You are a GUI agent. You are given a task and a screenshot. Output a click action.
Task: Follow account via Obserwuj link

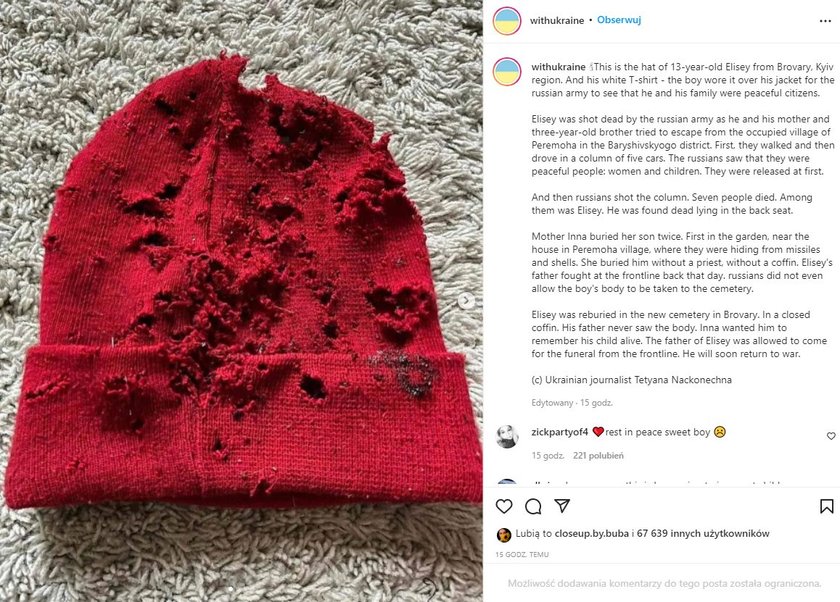[619, 20]
